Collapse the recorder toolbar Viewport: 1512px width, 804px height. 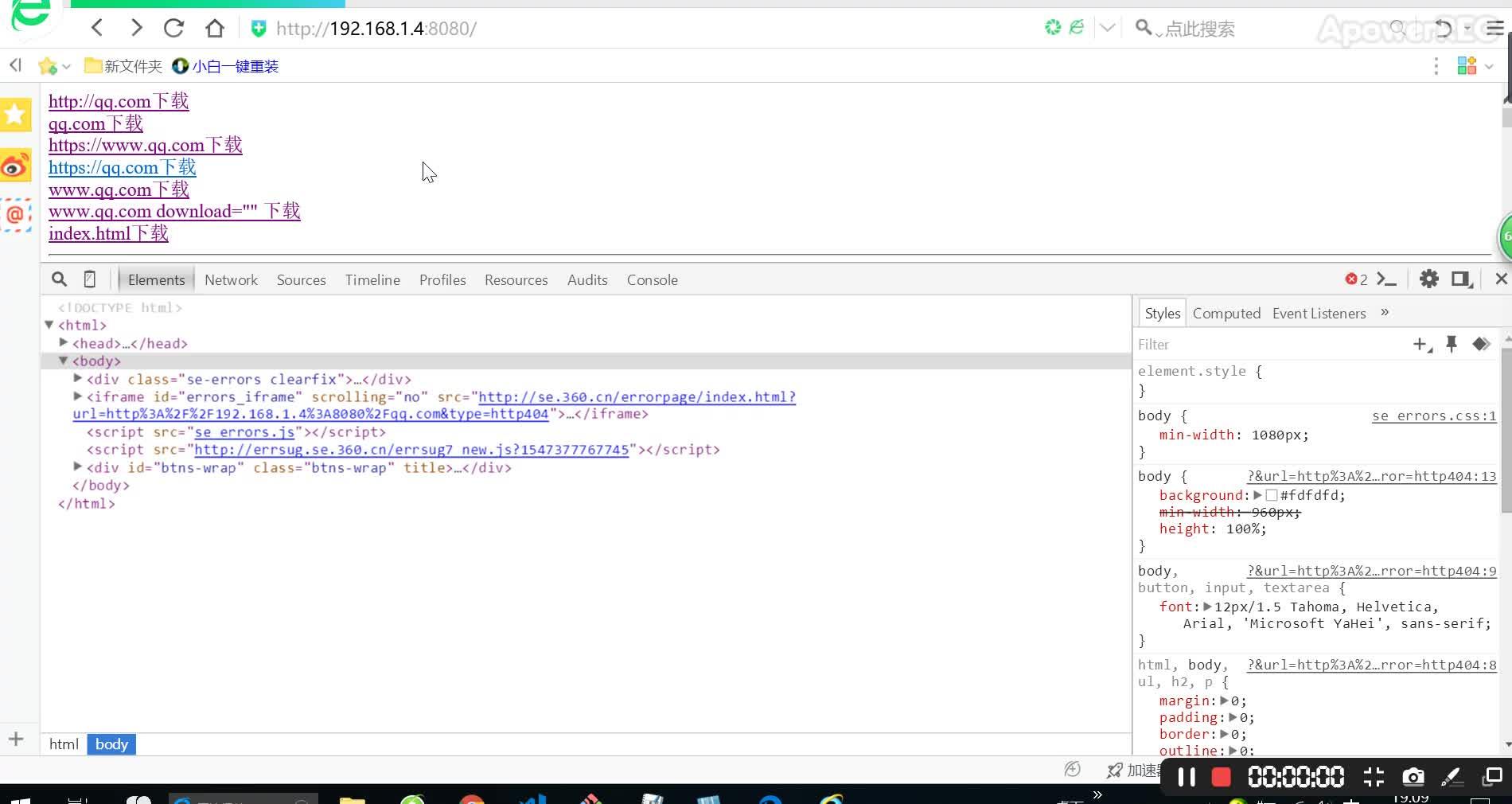coord(1374,777)
